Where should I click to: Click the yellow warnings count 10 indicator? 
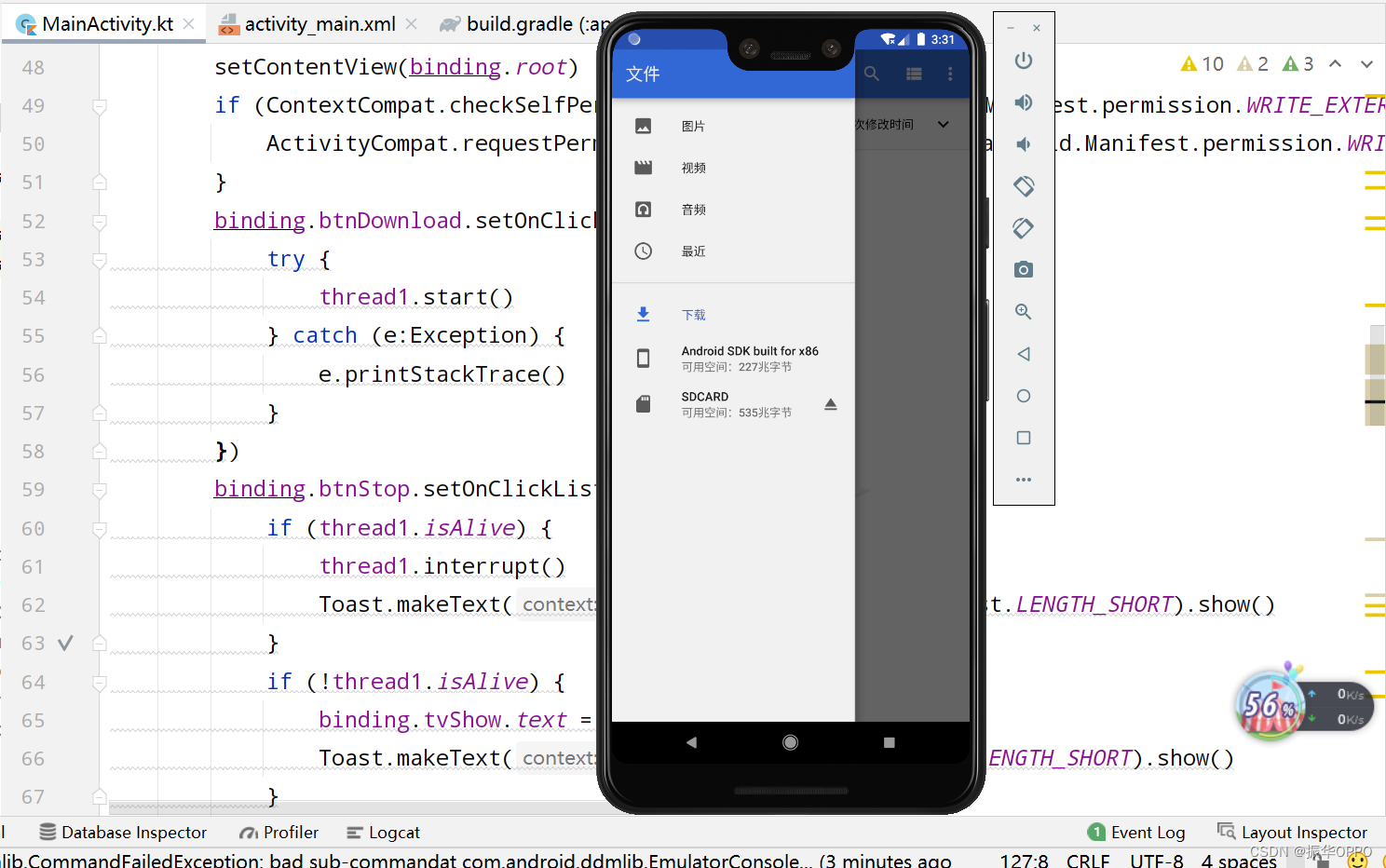[1202, 64]
